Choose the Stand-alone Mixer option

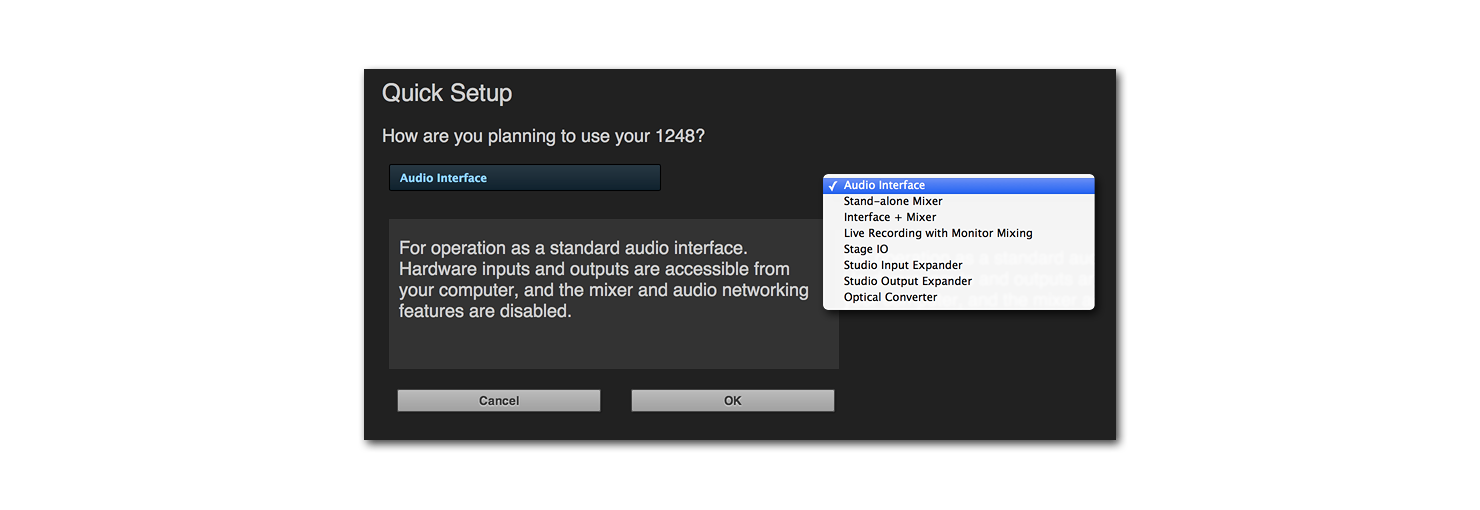pos(892,201)
